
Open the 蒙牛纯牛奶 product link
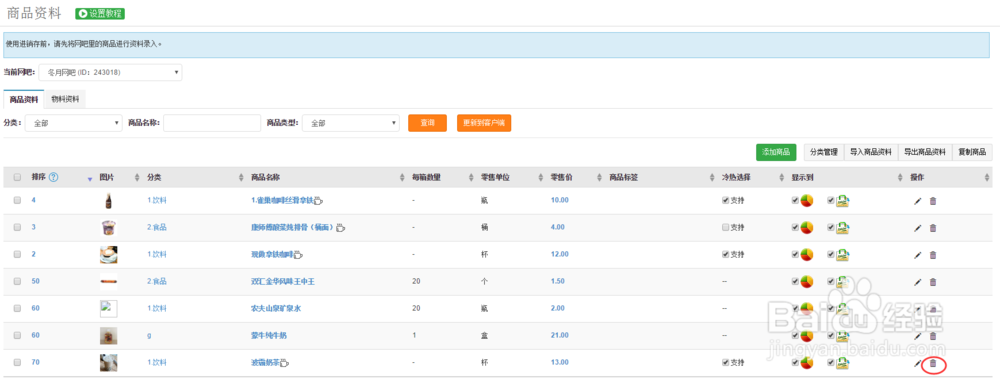pos(268,335)
